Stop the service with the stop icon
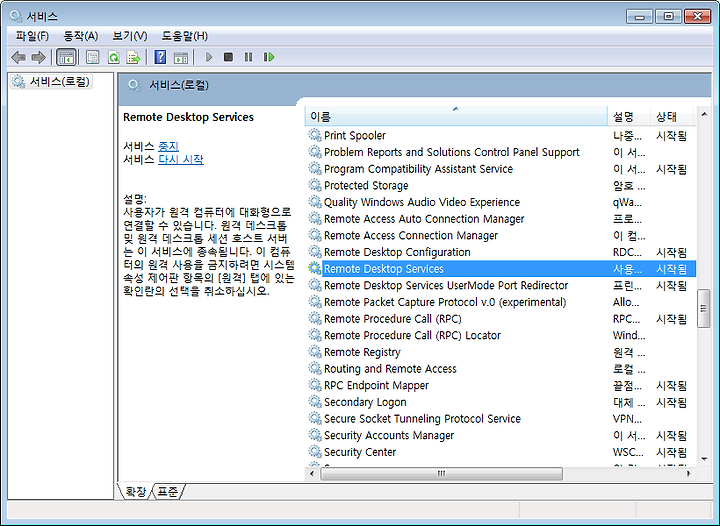Screen dimensions: 720x526 pyautogui.click(x=228, y=57)
